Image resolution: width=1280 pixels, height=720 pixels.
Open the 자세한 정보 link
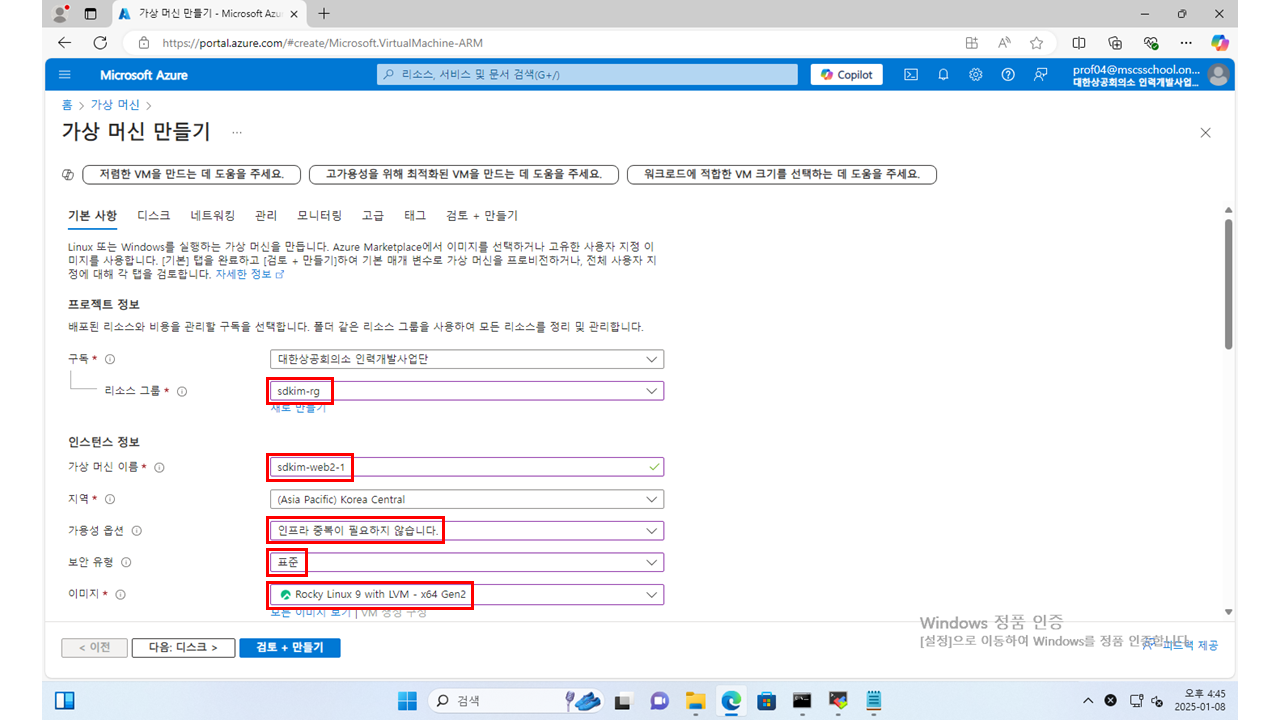click(250, 274)
